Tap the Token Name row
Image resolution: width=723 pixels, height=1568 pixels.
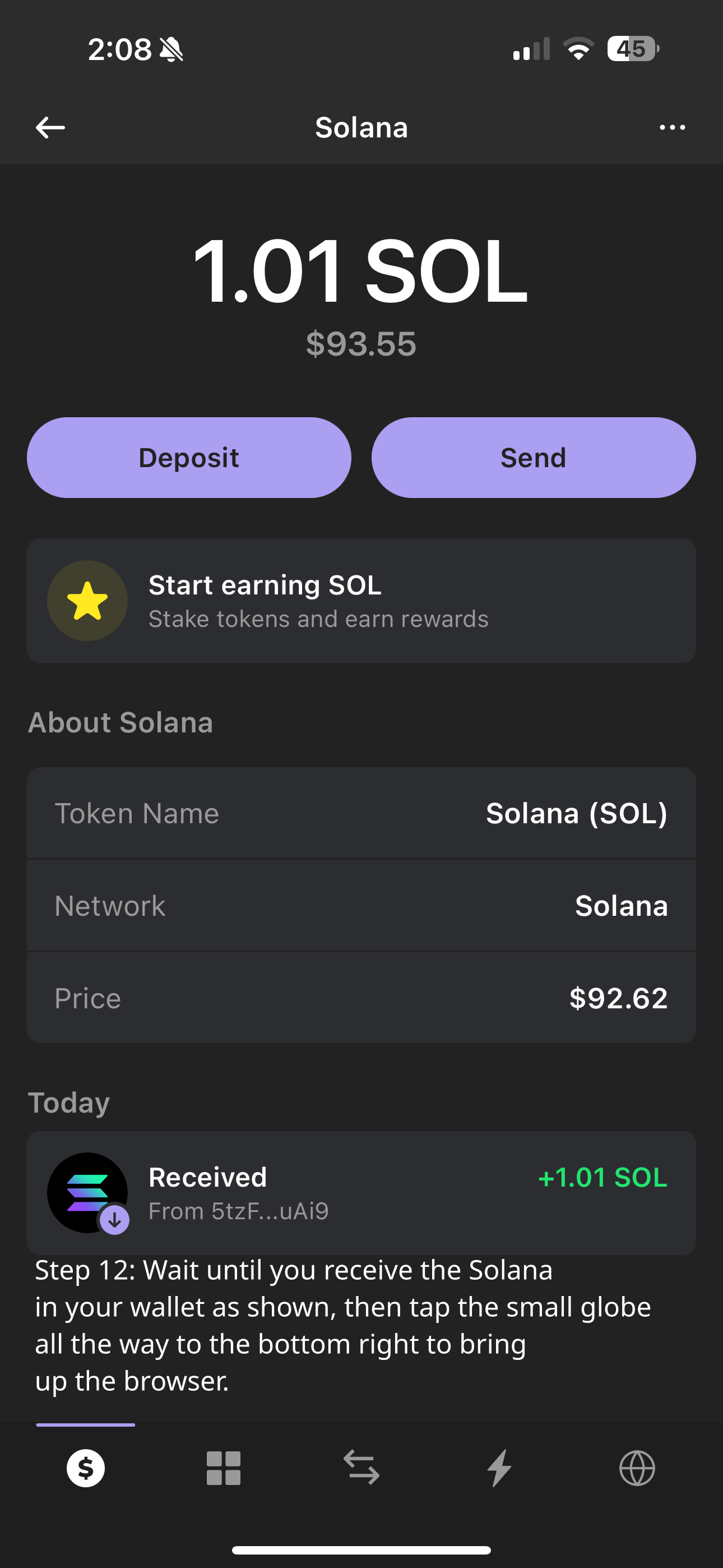click(x=361, y=813)
